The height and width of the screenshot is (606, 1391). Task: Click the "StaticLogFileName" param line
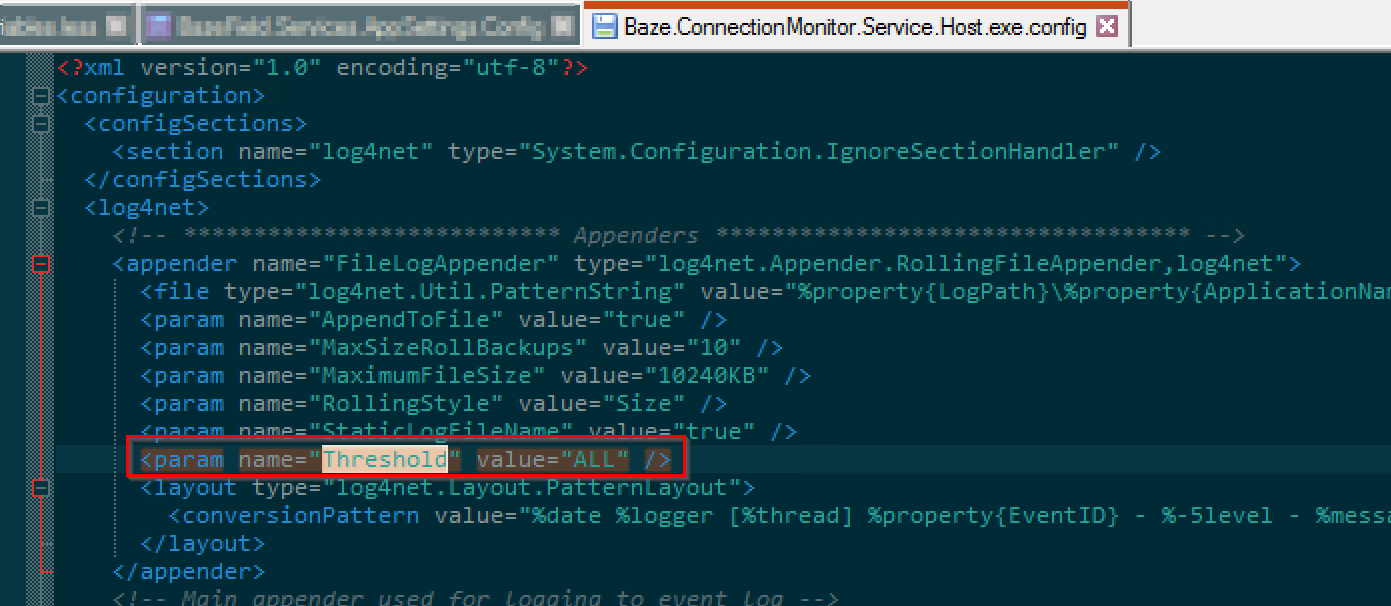(469, 432)
